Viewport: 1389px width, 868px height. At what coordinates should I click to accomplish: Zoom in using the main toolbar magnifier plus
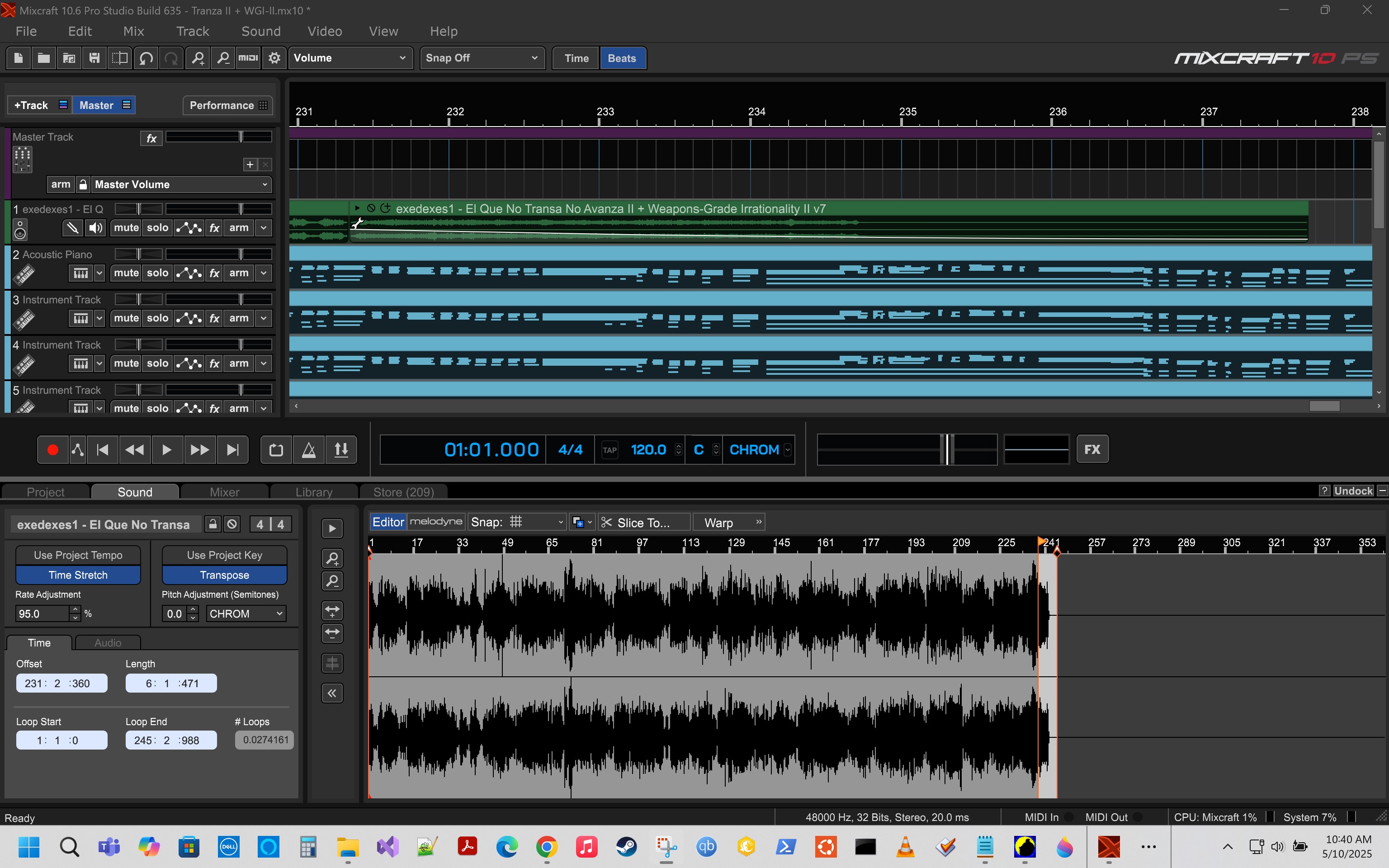point(198,58)
